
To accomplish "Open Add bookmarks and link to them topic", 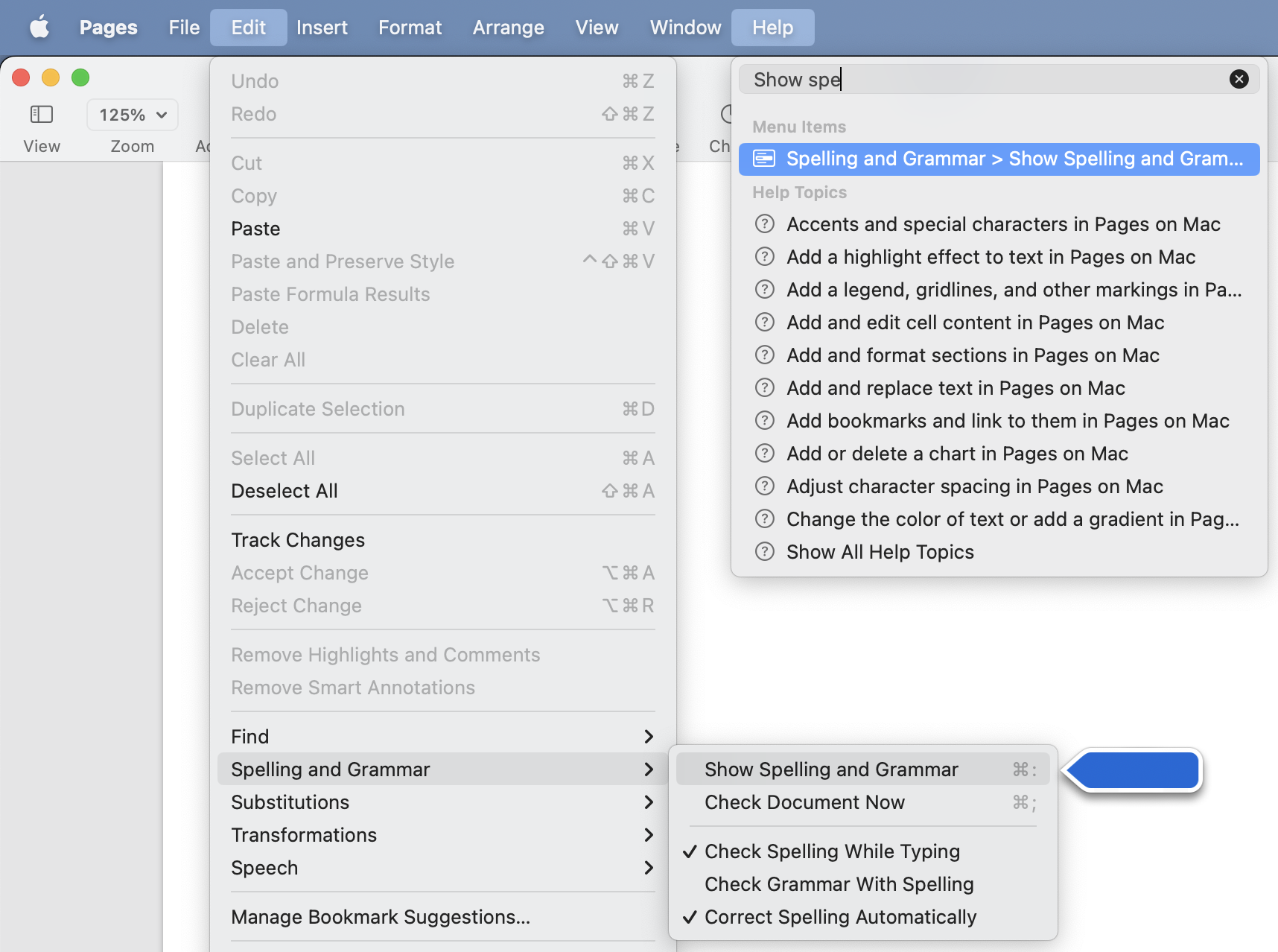I will coord(999,421).
